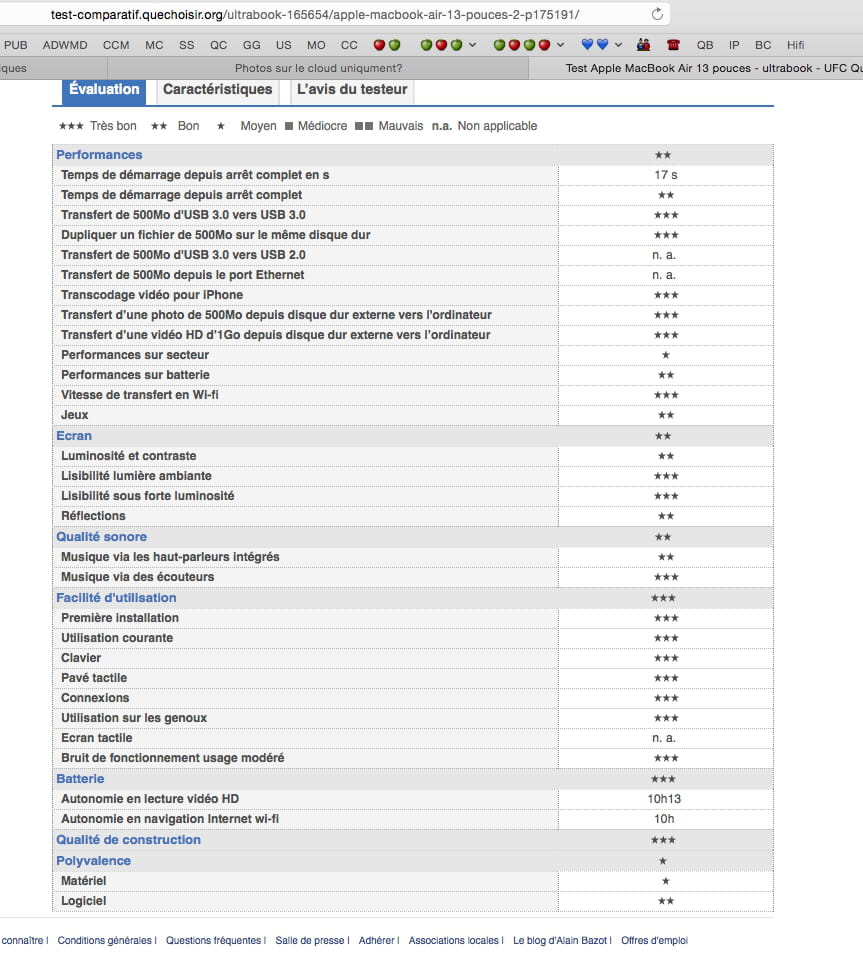The image size is (863, 953).
Task: Click the 'Pavé tactile' row label
Action: click(x=94, y=678)
